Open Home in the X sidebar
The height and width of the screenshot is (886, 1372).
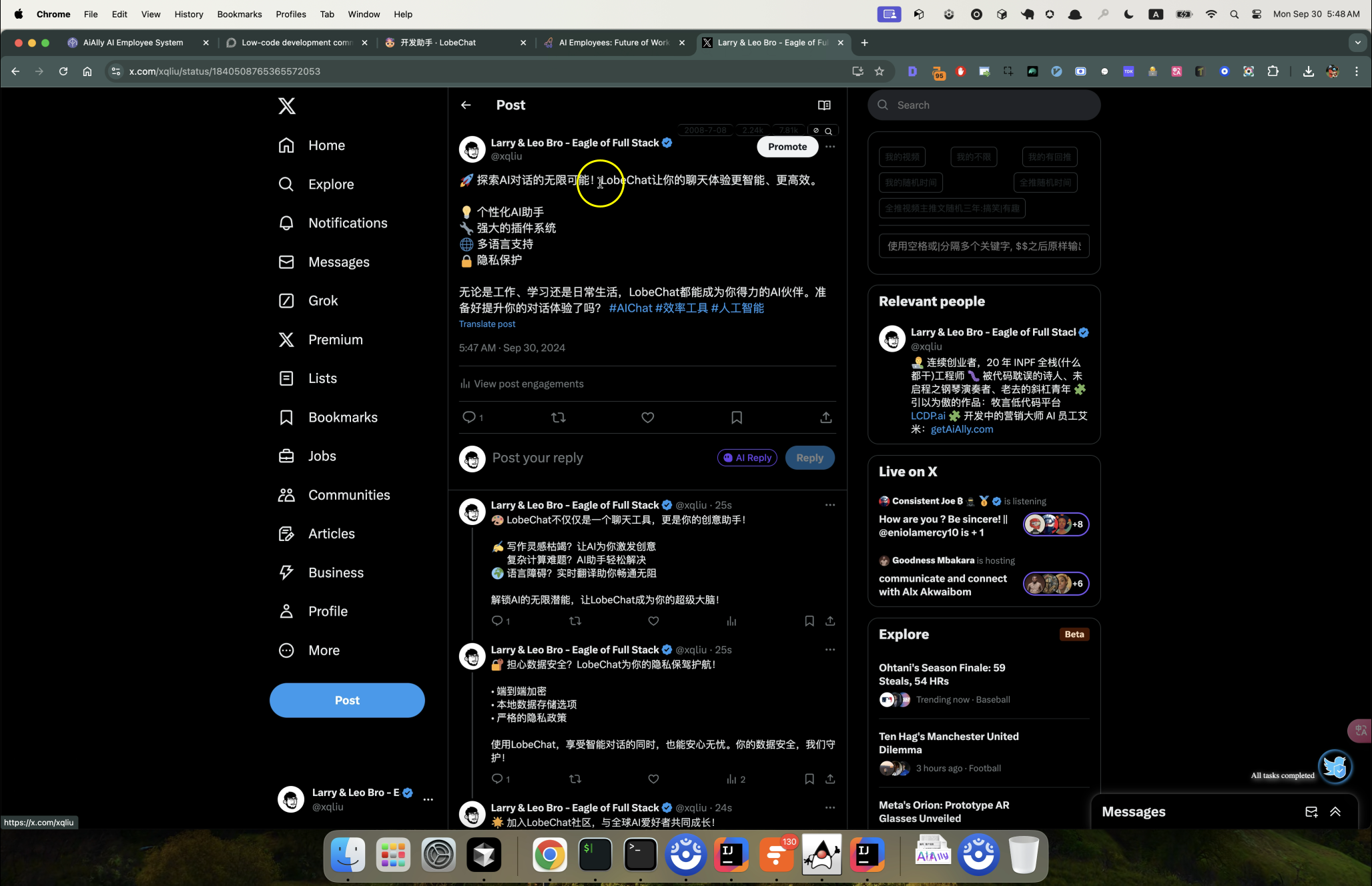click(x=312, y=145)
